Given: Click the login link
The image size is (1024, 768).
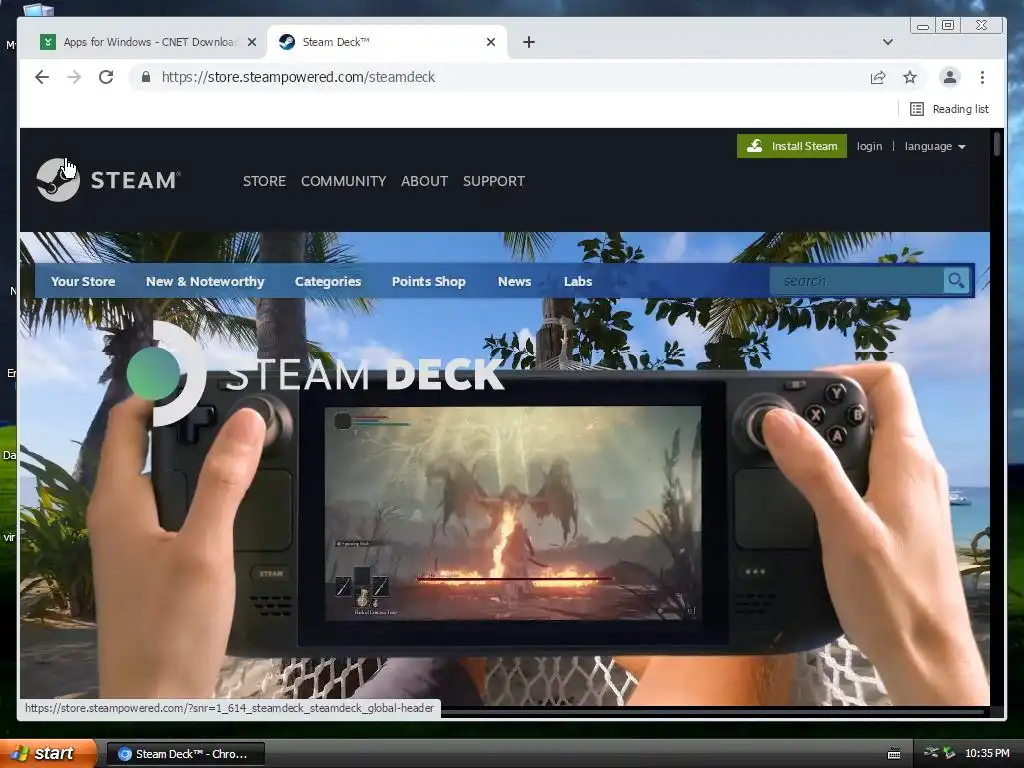Looking at the screenshot, I should (869, 146).
